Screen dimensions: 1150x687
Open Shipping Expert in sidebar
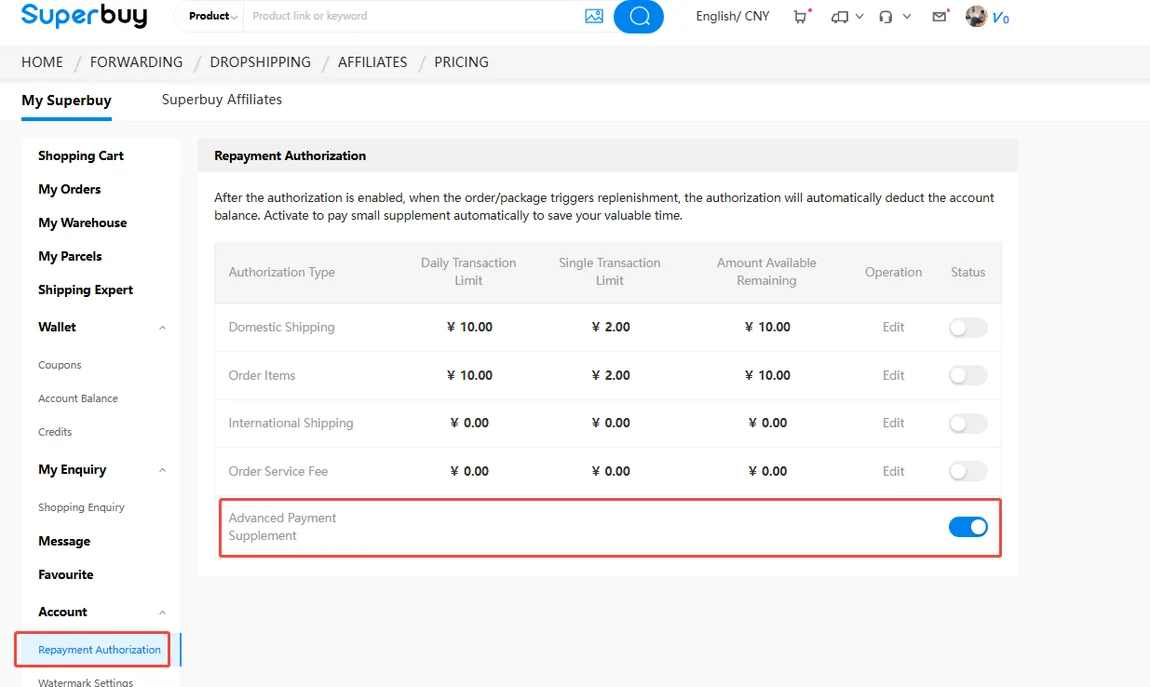tap(85, 290)
